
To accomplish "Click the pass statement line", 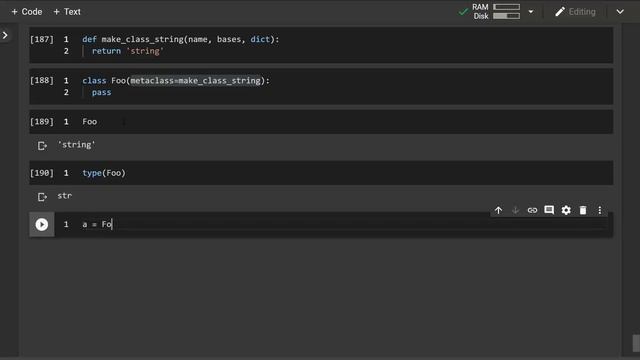I will [101, 92].
